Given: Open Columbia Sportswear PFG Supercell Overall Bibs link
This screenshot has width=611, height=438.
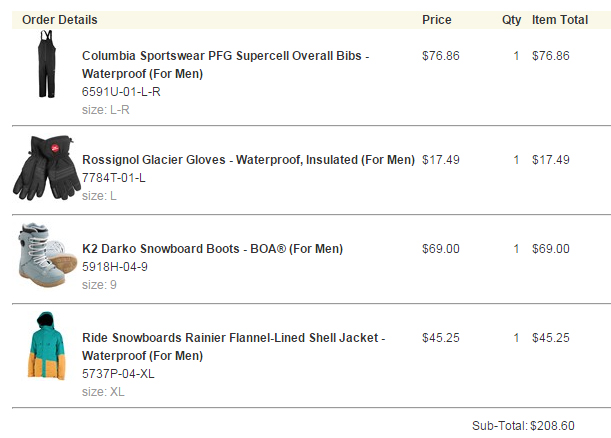Looking at the screenshot, I should [225, 65].
